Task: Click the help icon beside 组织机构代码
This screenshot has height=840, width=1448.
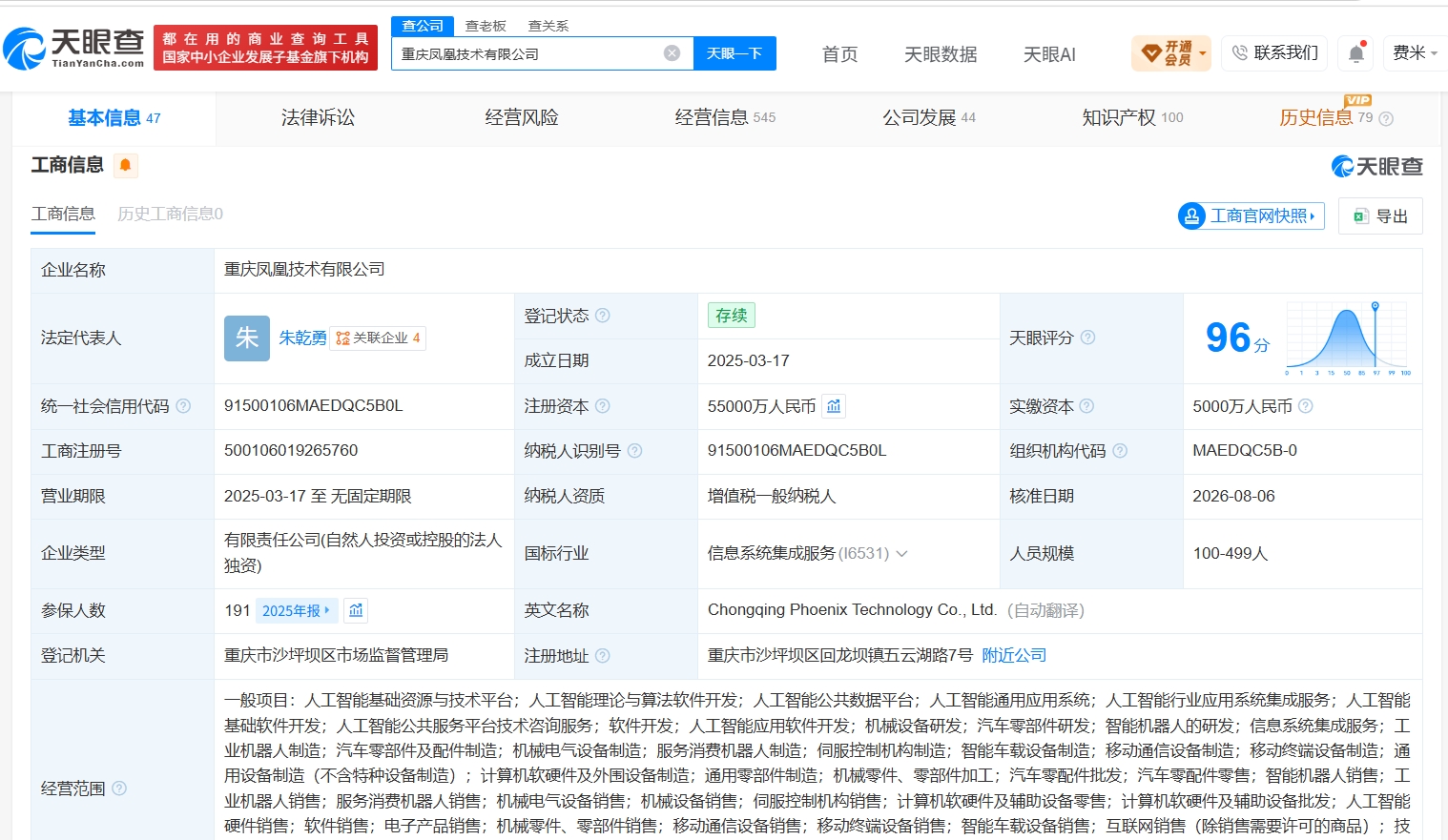Action: 1120,451
